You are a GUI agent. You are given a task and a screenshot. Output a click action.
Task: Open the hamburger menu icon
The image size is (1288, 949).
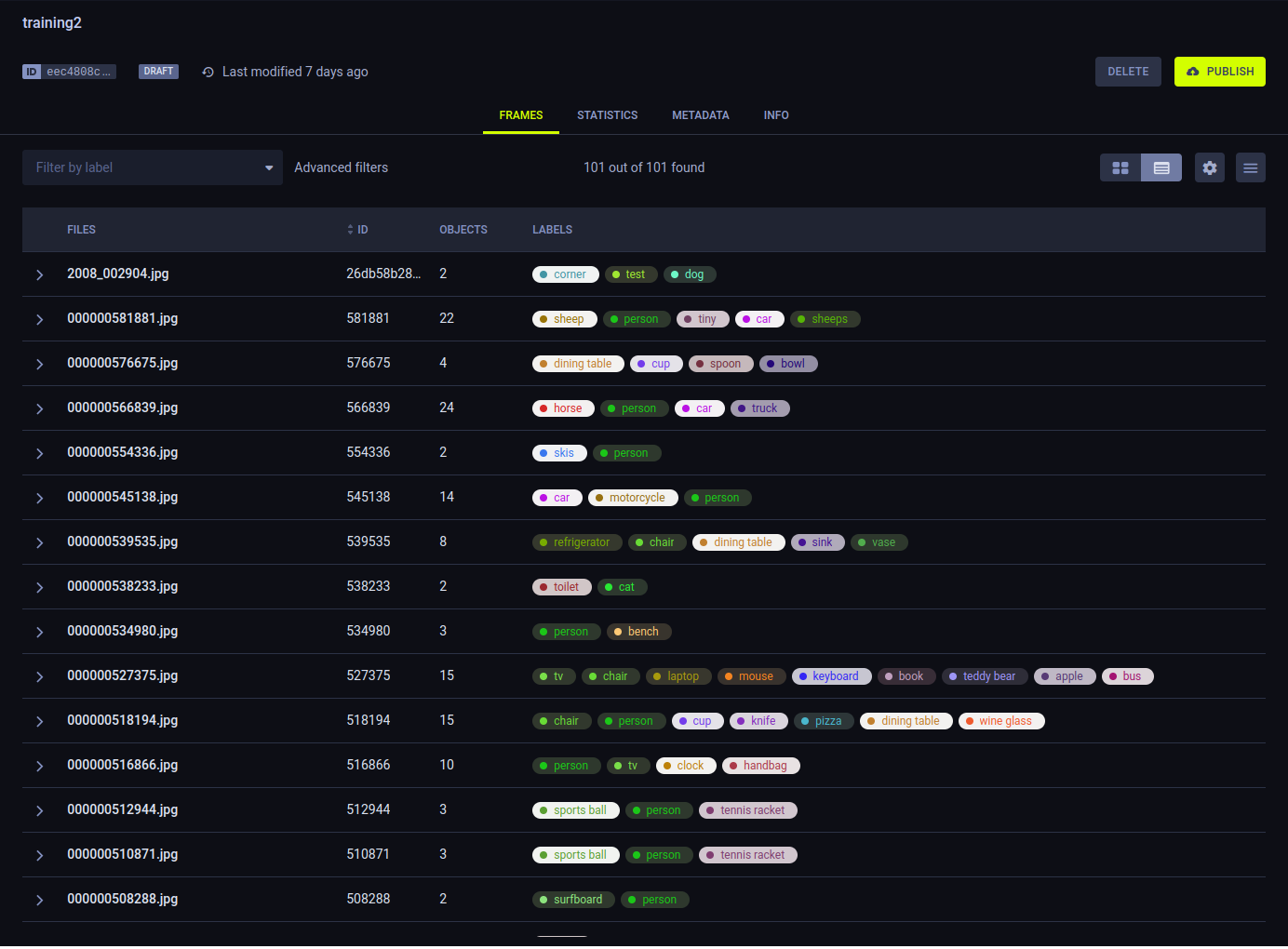click(x=1251, y=167)
